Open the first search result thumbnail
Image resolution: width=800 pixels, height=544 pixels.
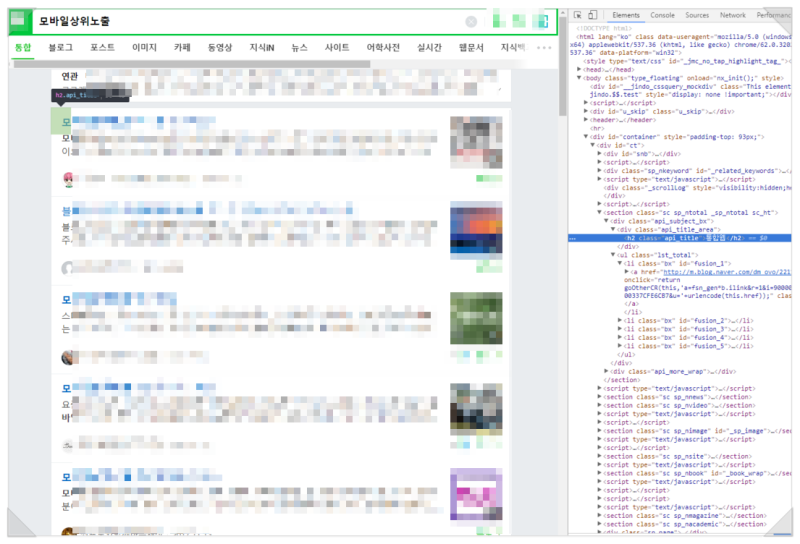476,142
